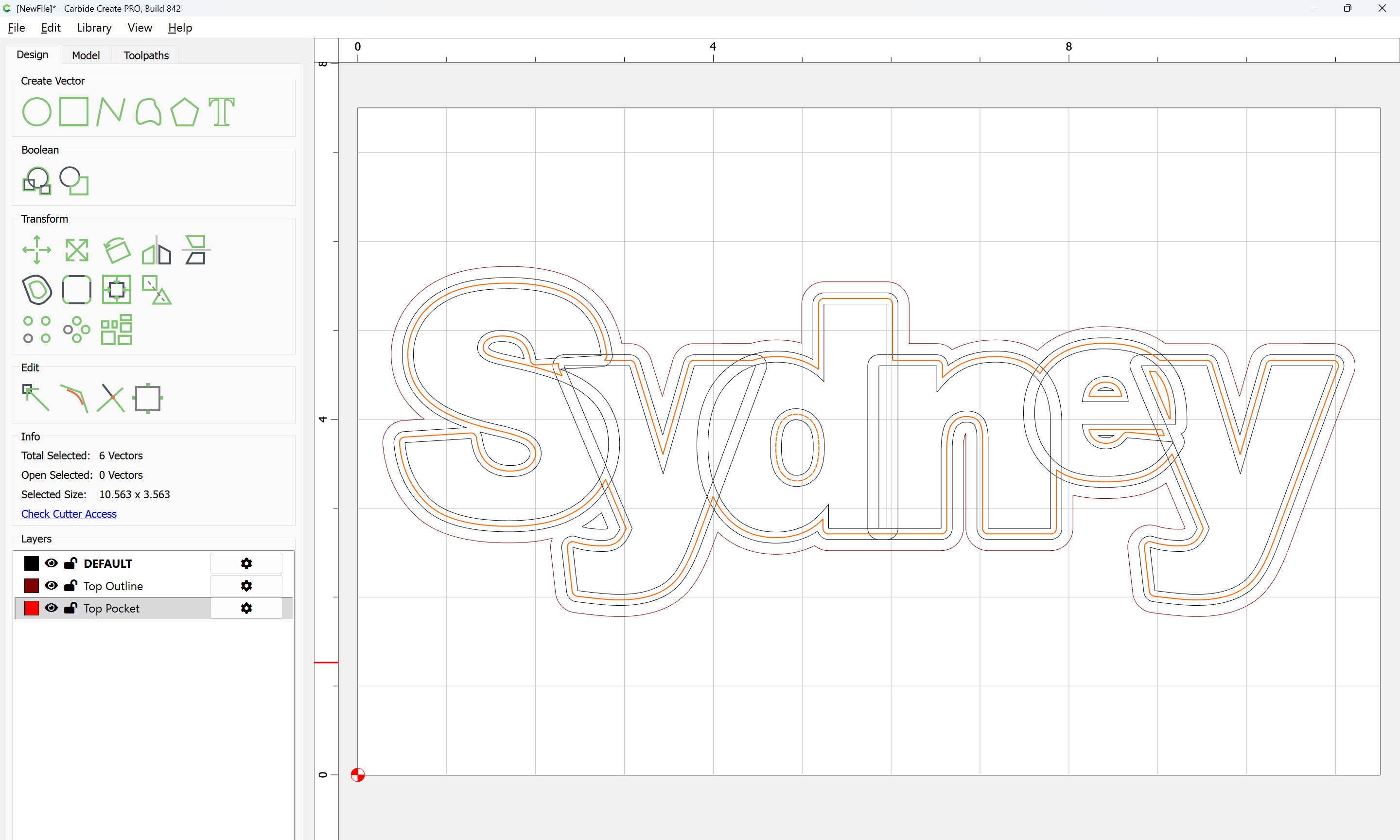Screen dimensions: 1400x840
Task: Click the Check Cutter Access link
Action: click(x=69, y=514)
